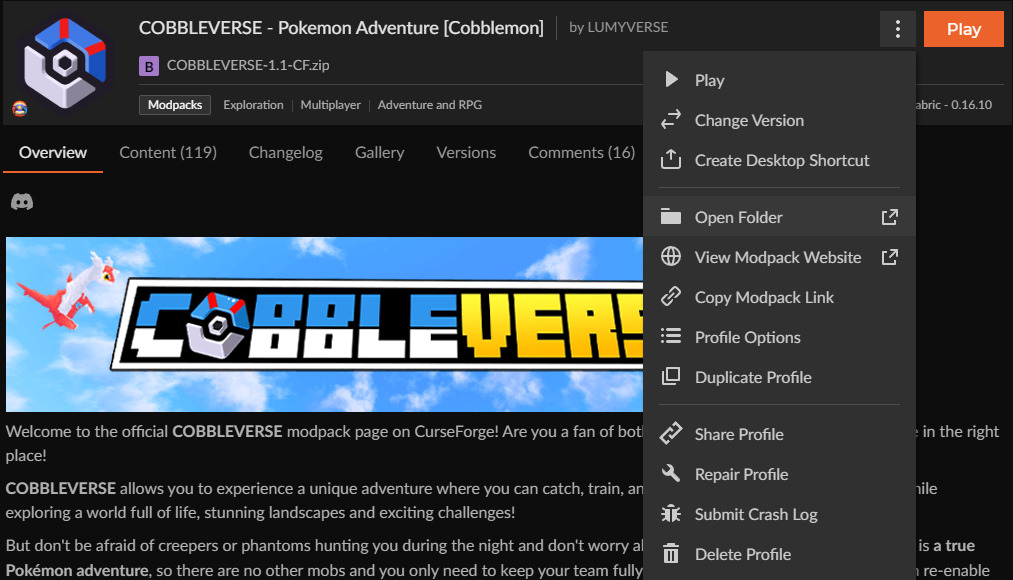Go to the Versions tab

click(466, 152)
